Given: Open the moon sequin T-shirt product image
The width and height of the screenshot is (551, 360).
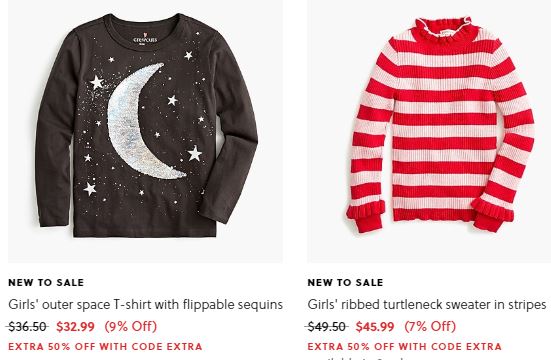Looking at the screenshot, I should (145, 131).
